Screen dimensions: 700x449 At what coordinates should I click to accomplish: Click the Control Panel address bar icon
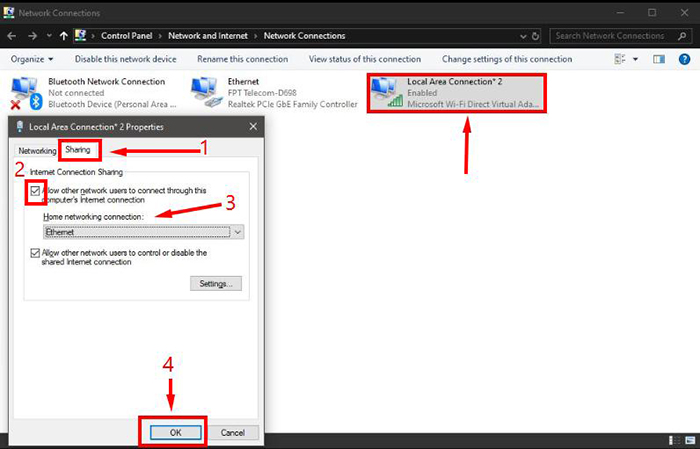point(82,35)
